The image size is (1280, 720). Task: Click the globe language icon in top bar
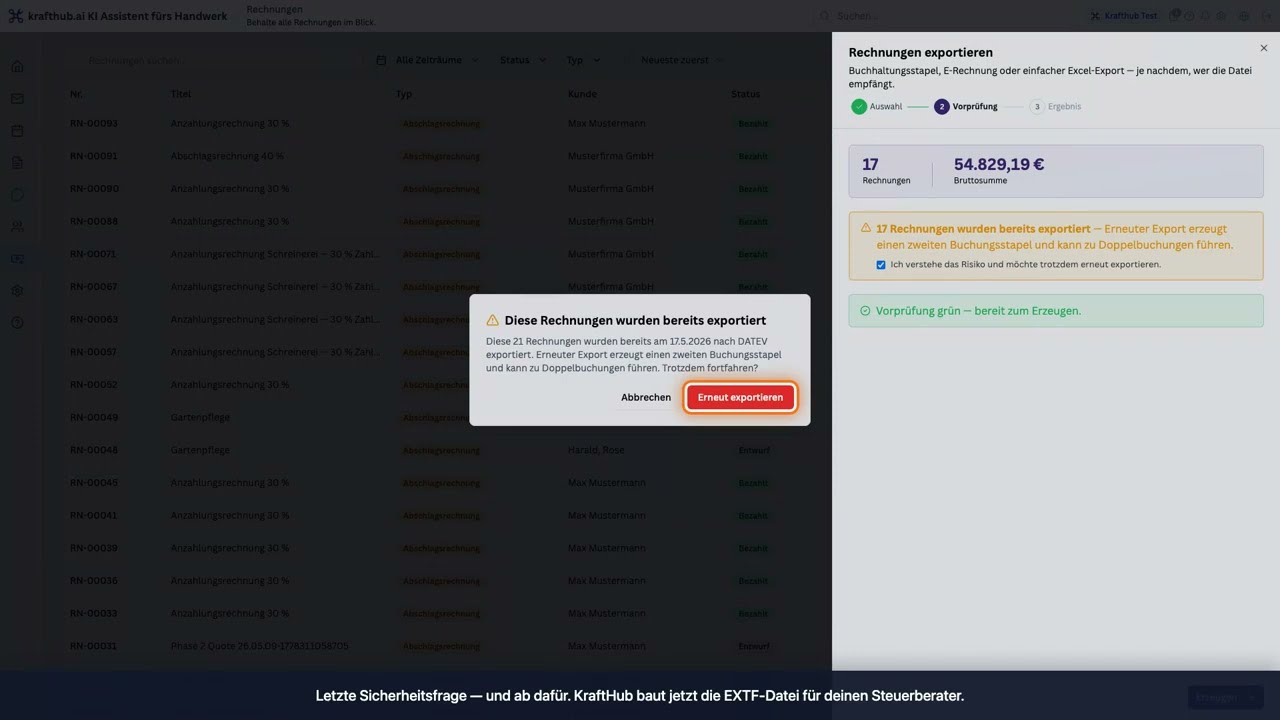(x=1244, y=16)
